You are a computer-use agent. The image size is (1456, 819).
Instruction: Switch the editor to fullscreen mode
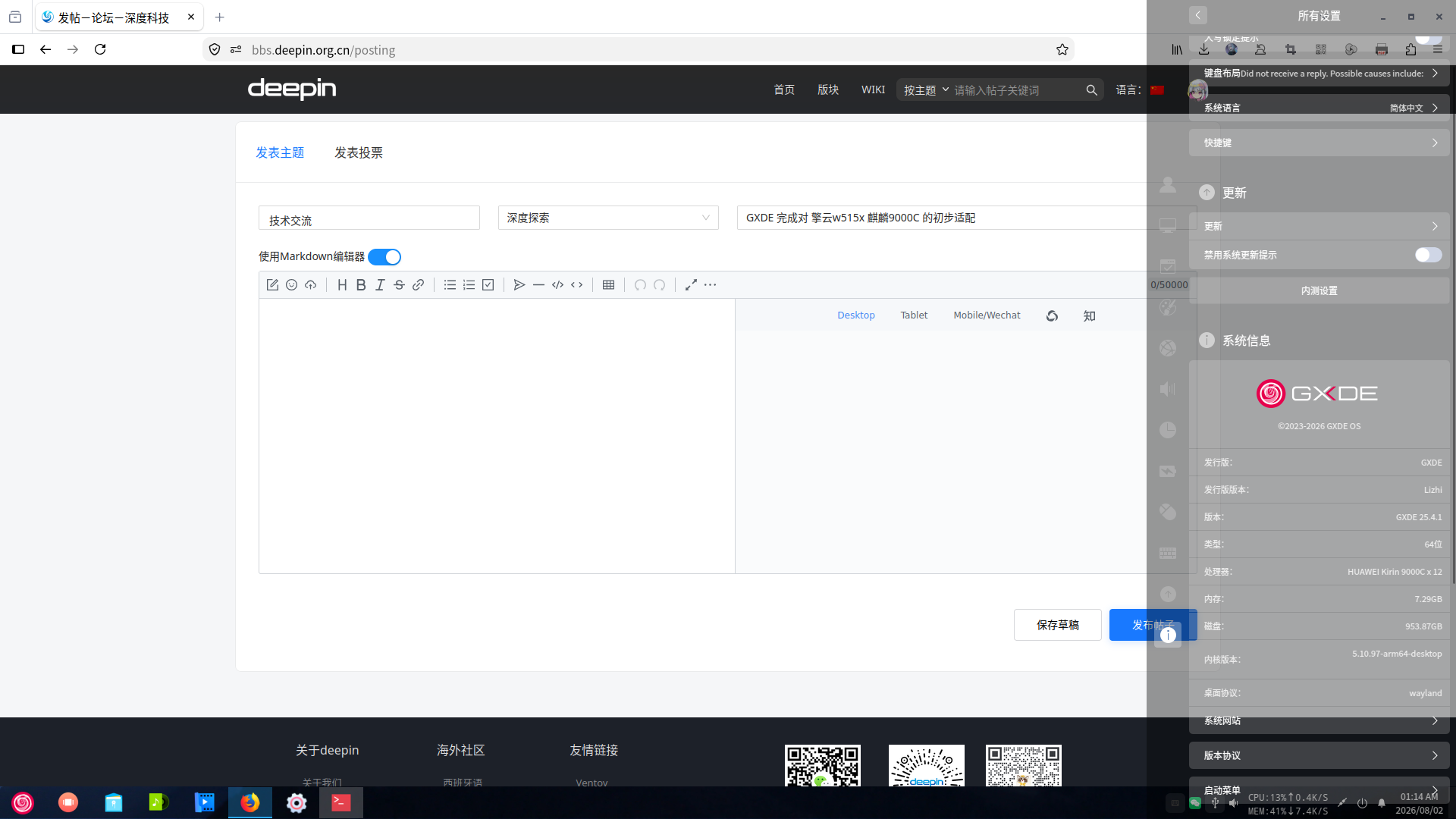[x=691, y=285]
